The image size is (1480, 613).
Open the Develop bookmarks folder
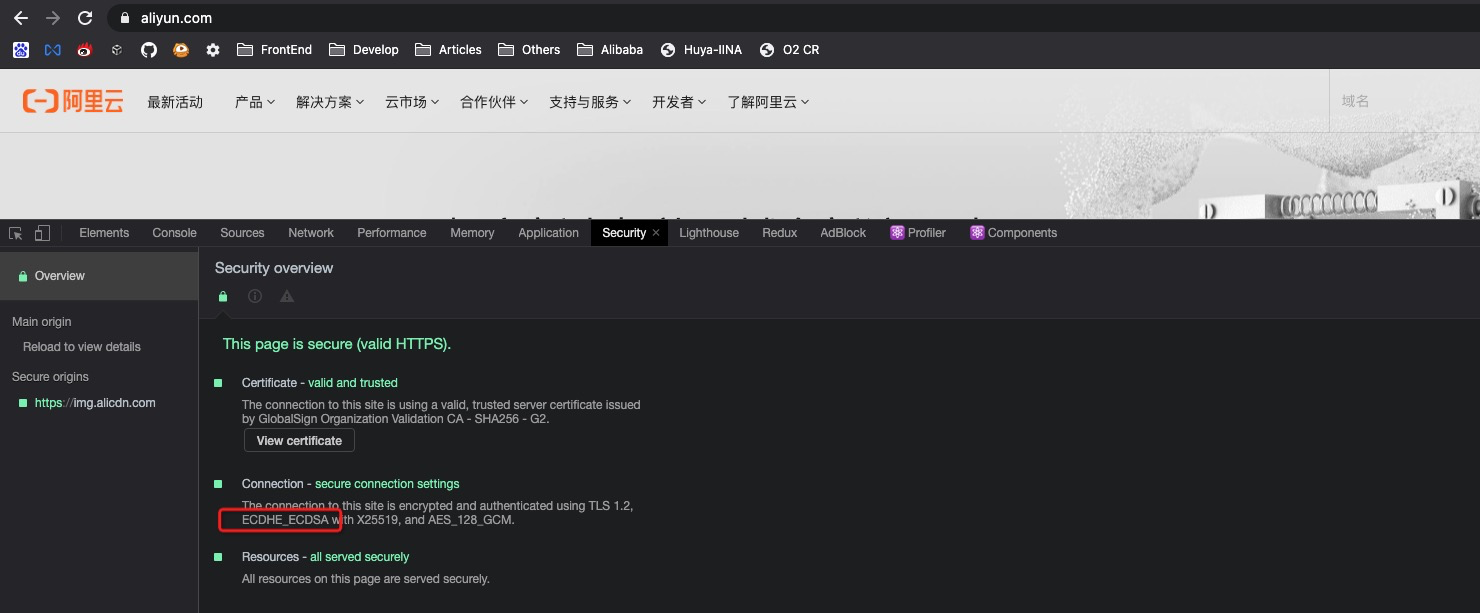tap(364, 49)
